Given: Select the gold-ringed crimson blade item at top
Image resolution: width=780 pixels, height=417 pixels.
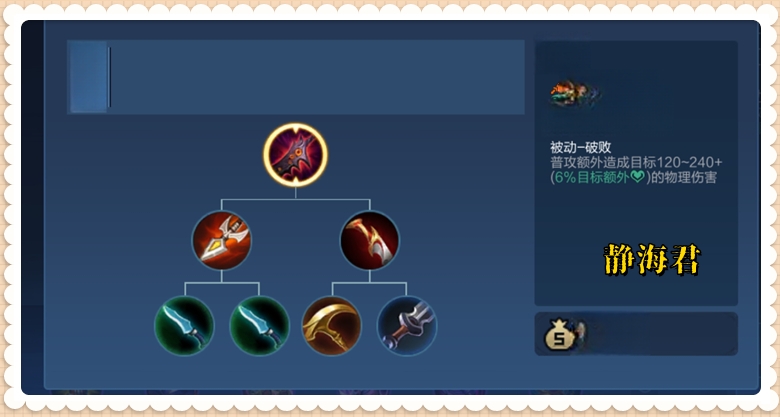Looking at the screenshot, I should (295, 155).
